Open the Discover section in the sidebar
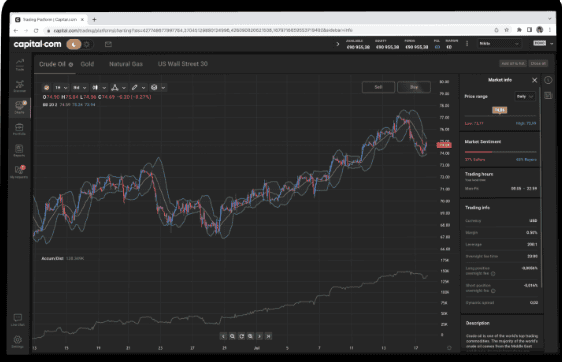 (19, 86)
